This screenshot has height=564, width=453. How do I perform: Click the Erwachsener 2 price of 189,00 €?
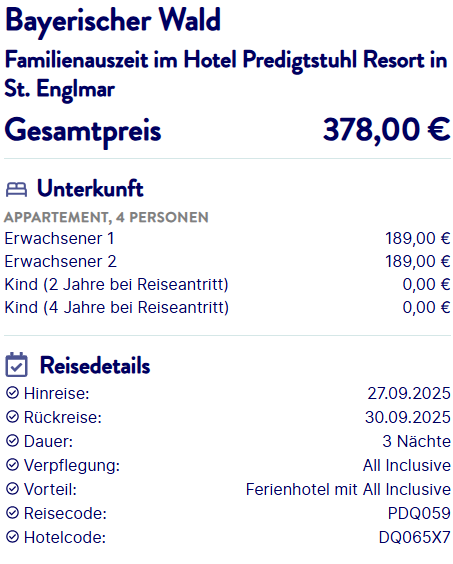pos(418,261)
